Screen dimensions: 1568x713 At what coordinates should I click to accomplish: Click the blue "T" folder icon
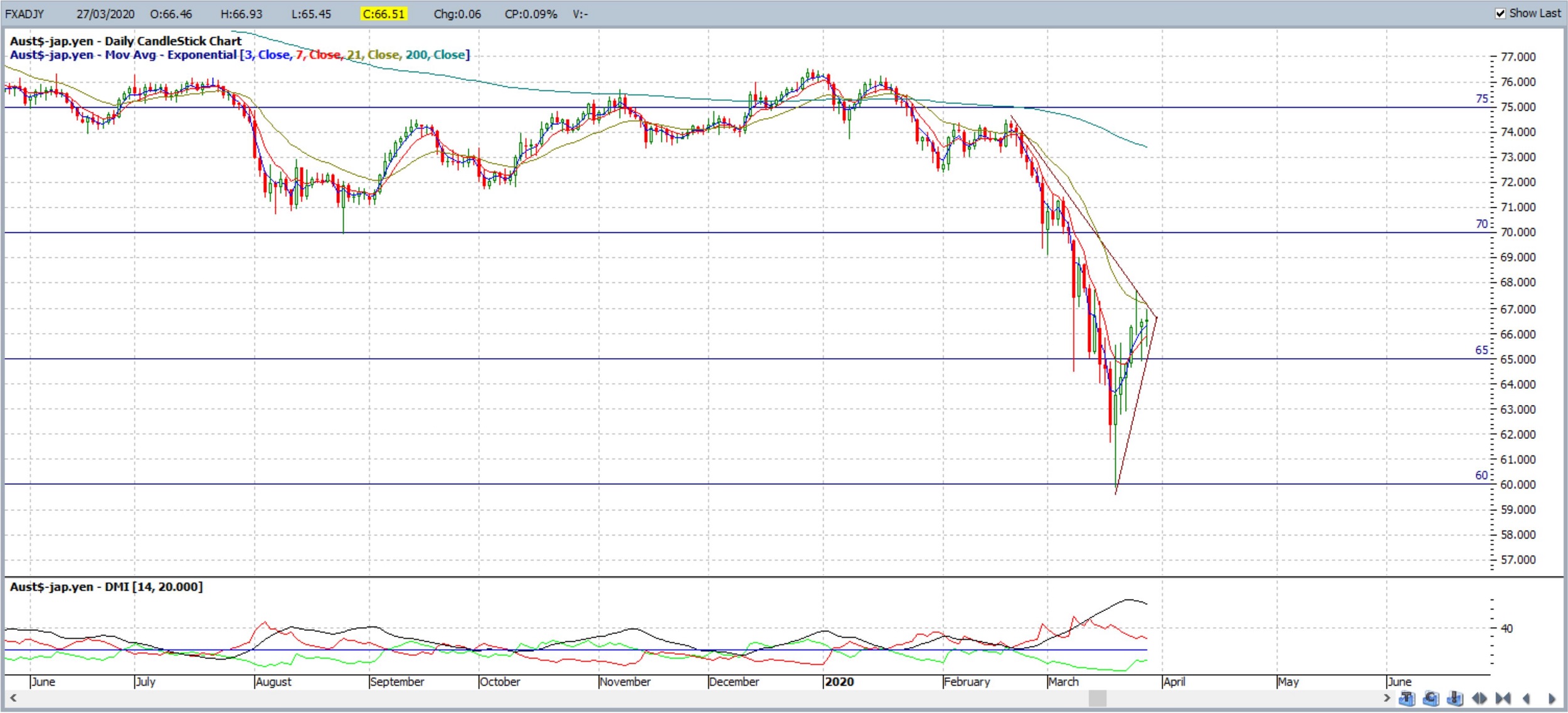1407,698
